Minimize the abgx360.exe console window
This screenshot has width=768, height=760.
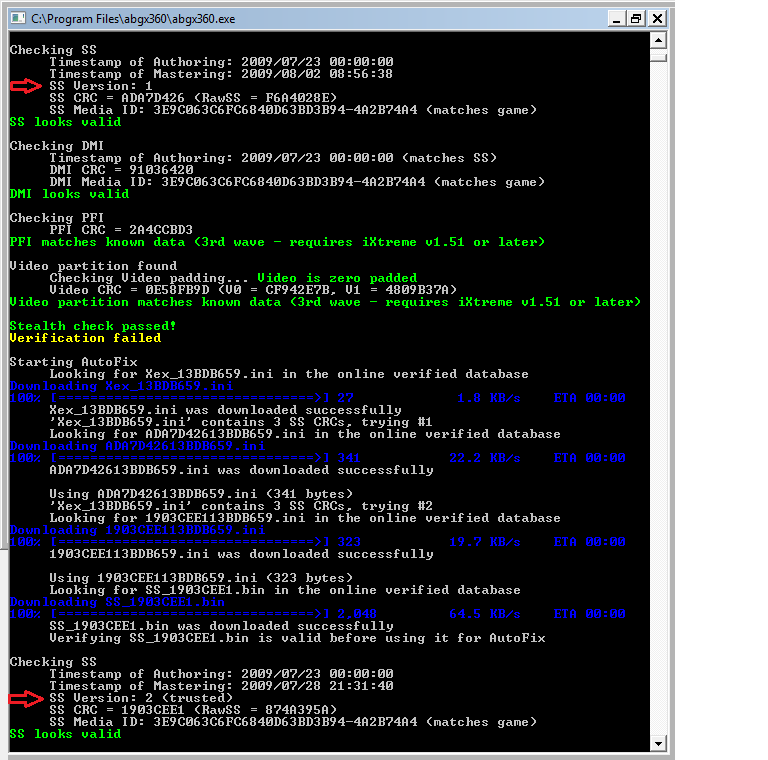click(617, 19)
